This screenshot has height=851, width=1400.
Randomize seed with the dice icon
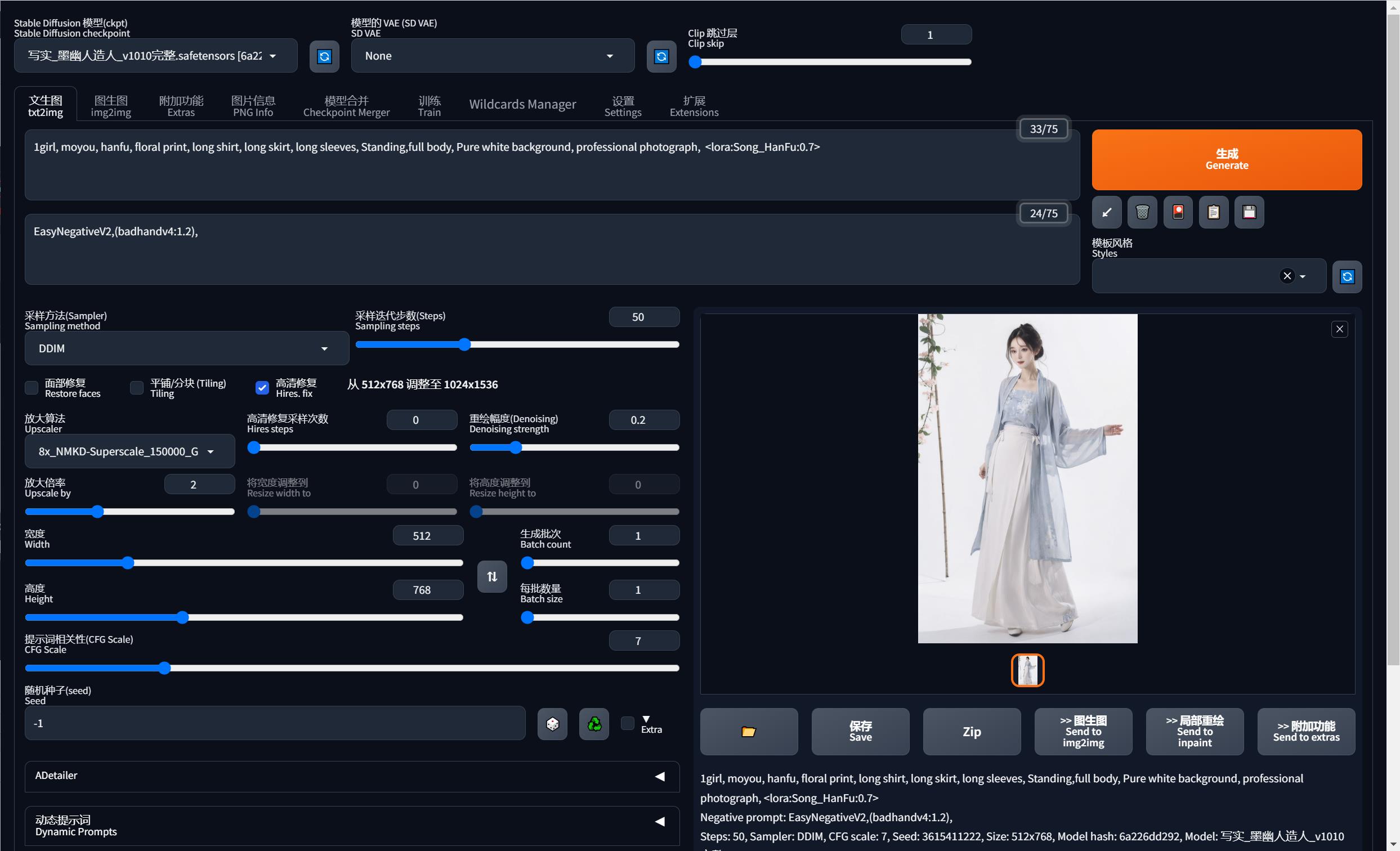click(552, 724)
